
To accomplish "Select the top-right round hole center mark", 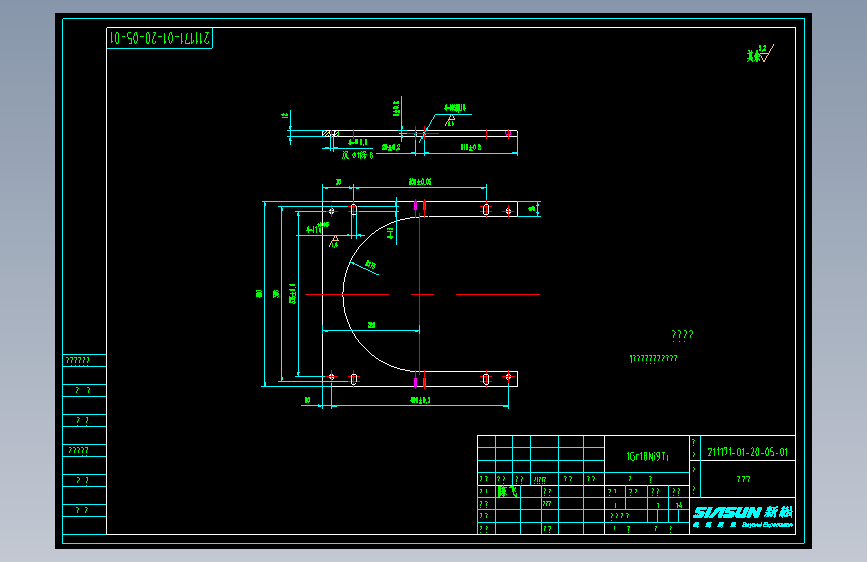I will pyautogui.click(x=508, y=211).
